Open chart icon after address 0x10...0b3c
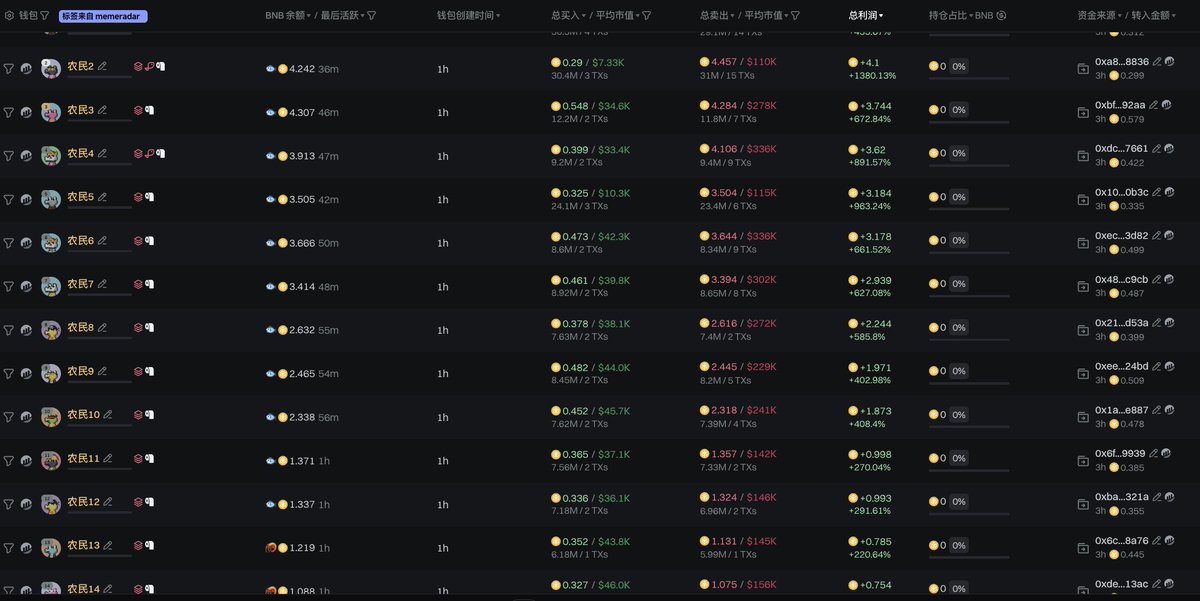1200x601 pixels. (1169, 192)
